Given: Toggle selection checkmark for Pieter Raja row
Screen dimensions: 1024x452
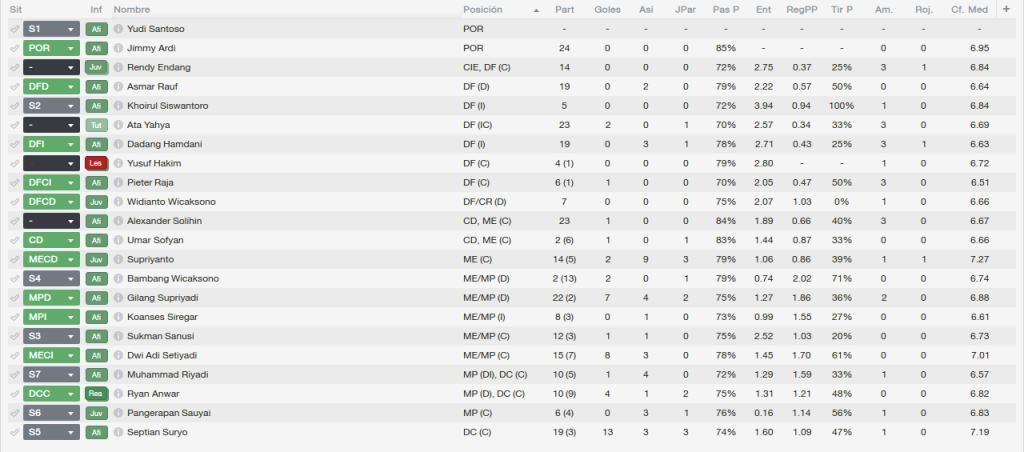Looking at the screenshot, I should pos(14,182).
